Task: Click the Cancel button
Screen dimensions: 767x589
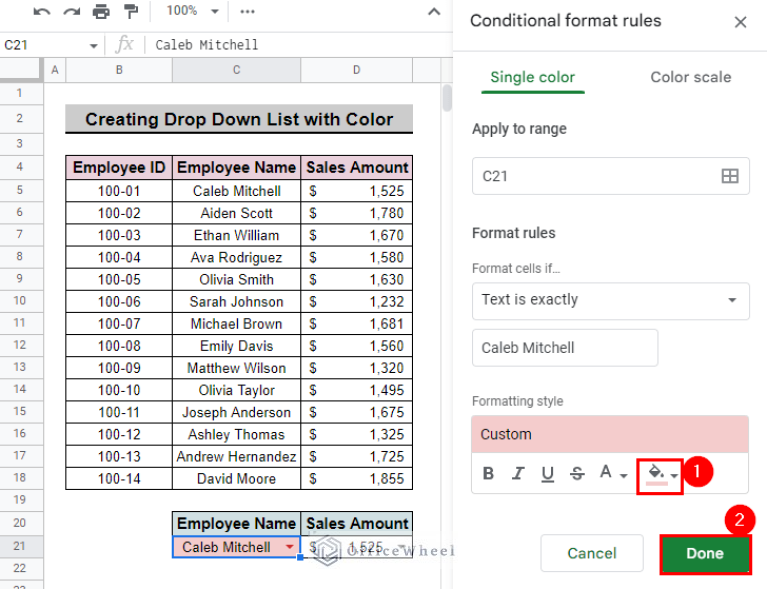Action: (591, 553)
